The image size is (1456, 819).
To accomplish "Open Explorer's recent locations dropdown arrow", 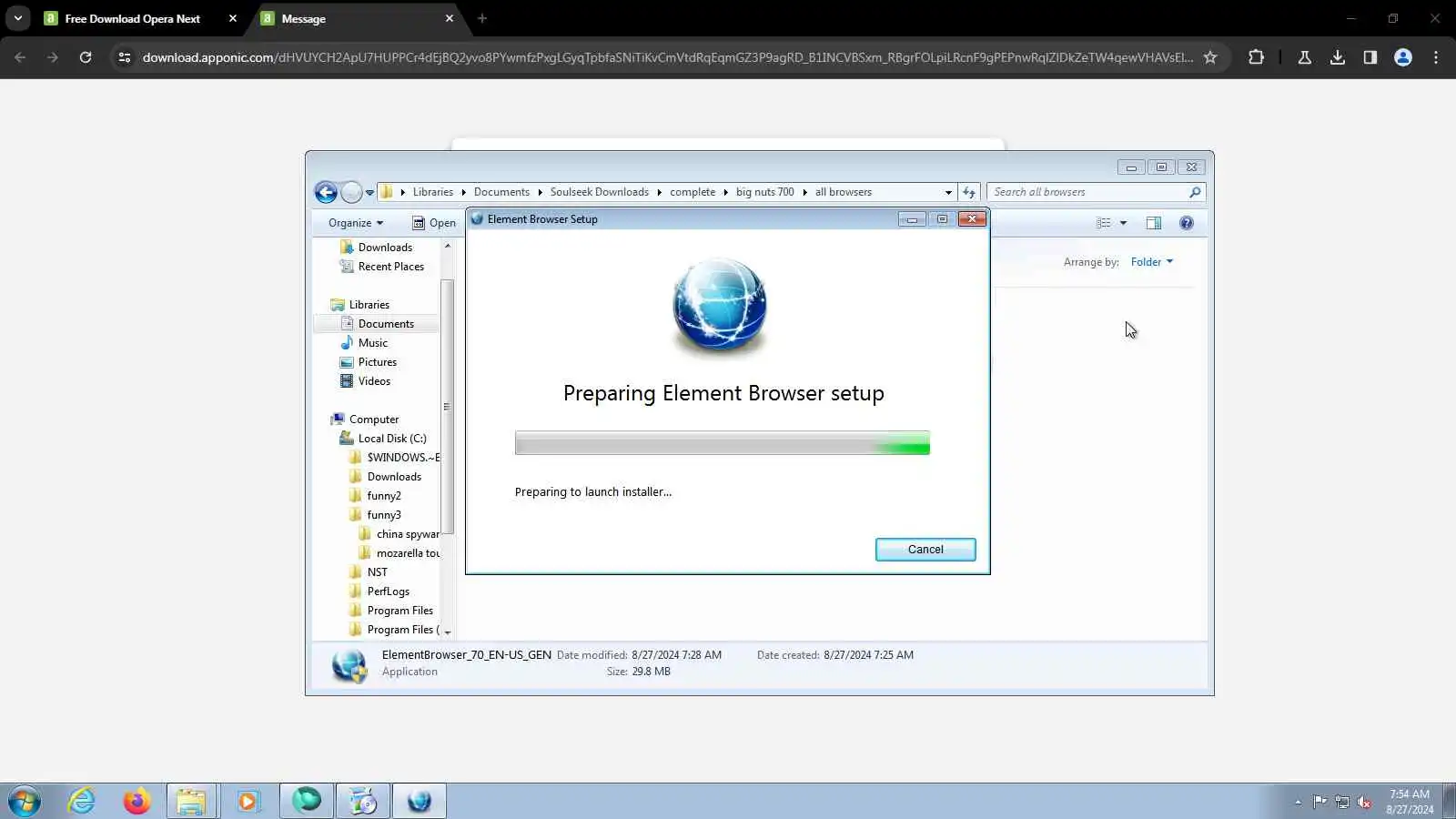I will coord(369,193).
